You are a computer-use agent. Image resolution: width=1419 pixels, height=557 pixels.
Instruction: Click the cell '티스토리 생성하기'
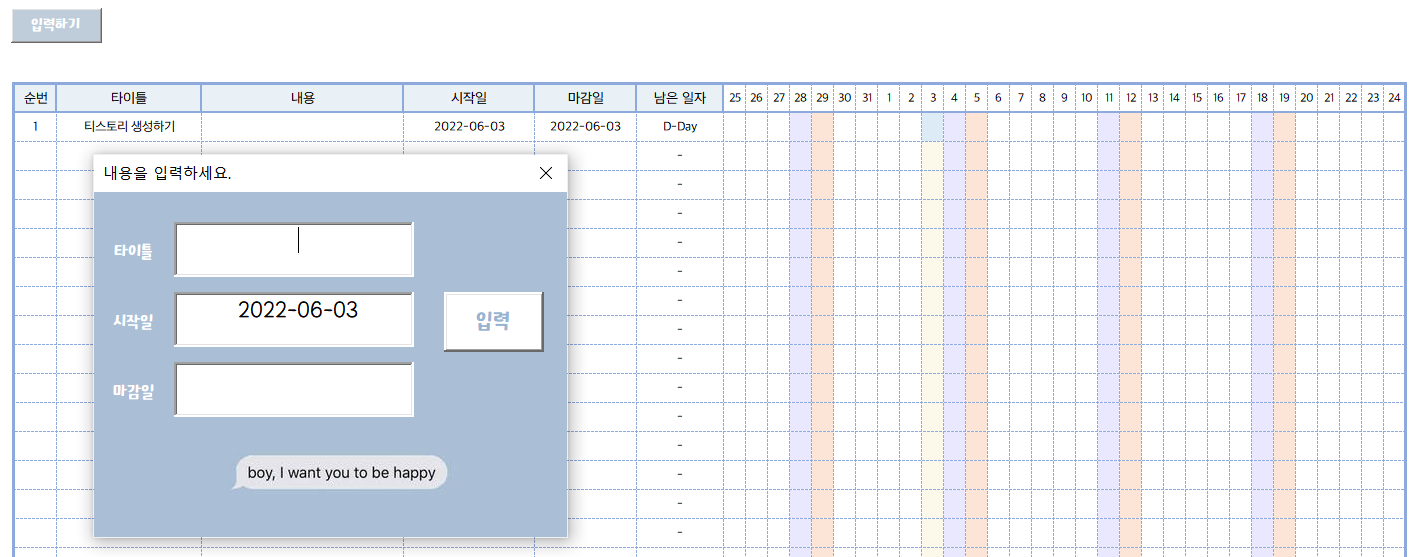click(129, 127)
